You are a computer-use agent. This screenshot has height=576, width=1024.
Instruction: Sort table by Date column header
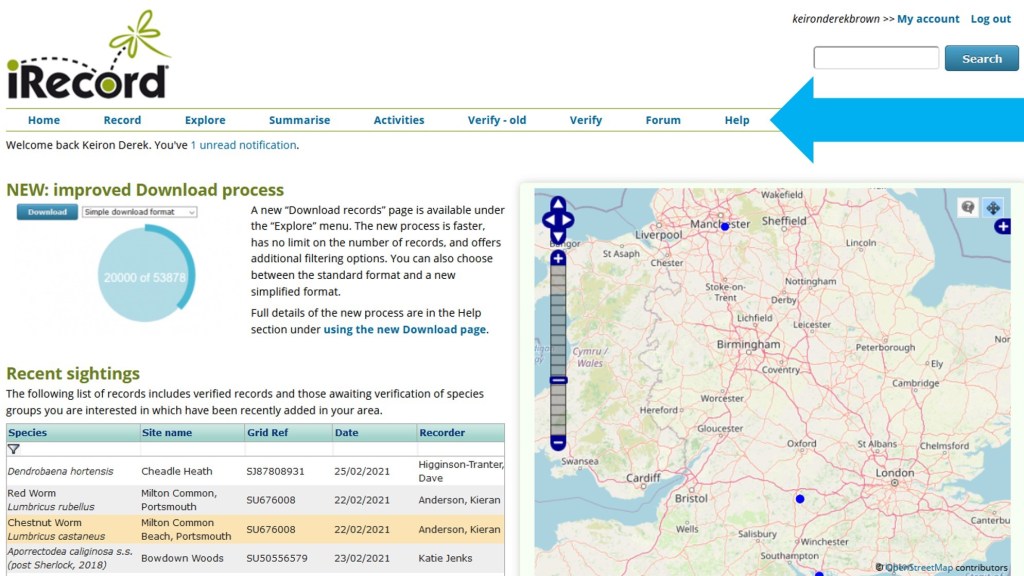tap(346, 433)
